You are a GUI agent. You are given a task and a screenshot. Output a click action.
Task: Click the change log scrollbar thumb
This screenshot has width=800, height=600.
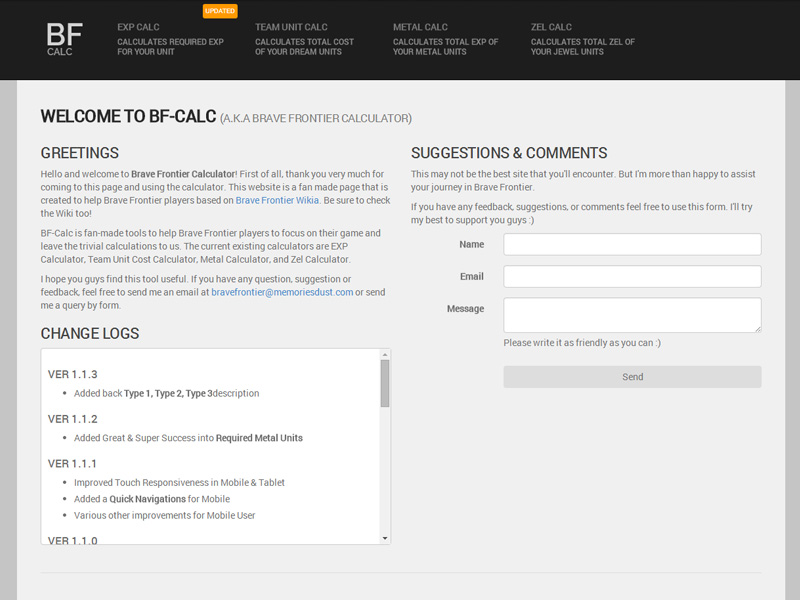click(385, 384)
